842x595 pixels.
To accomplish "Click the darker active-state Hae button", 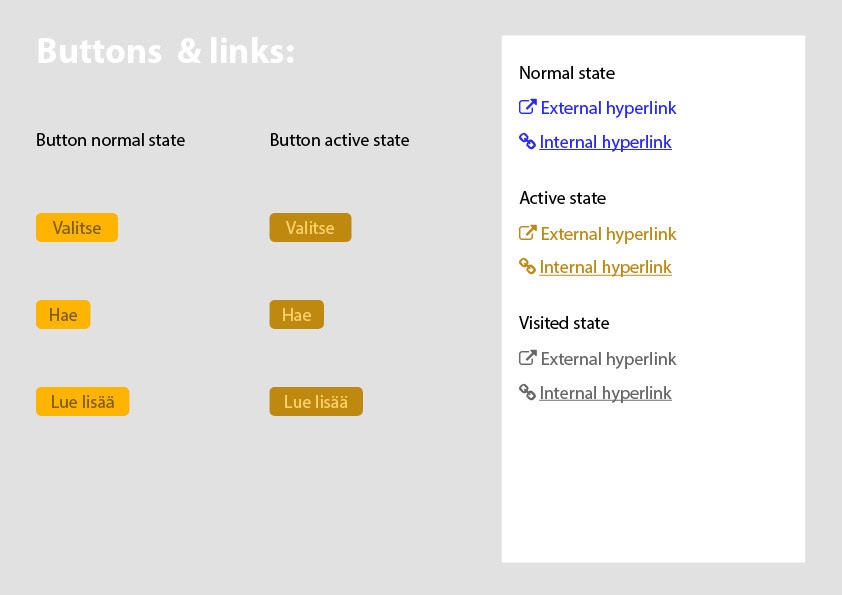I will click(296, 315).
